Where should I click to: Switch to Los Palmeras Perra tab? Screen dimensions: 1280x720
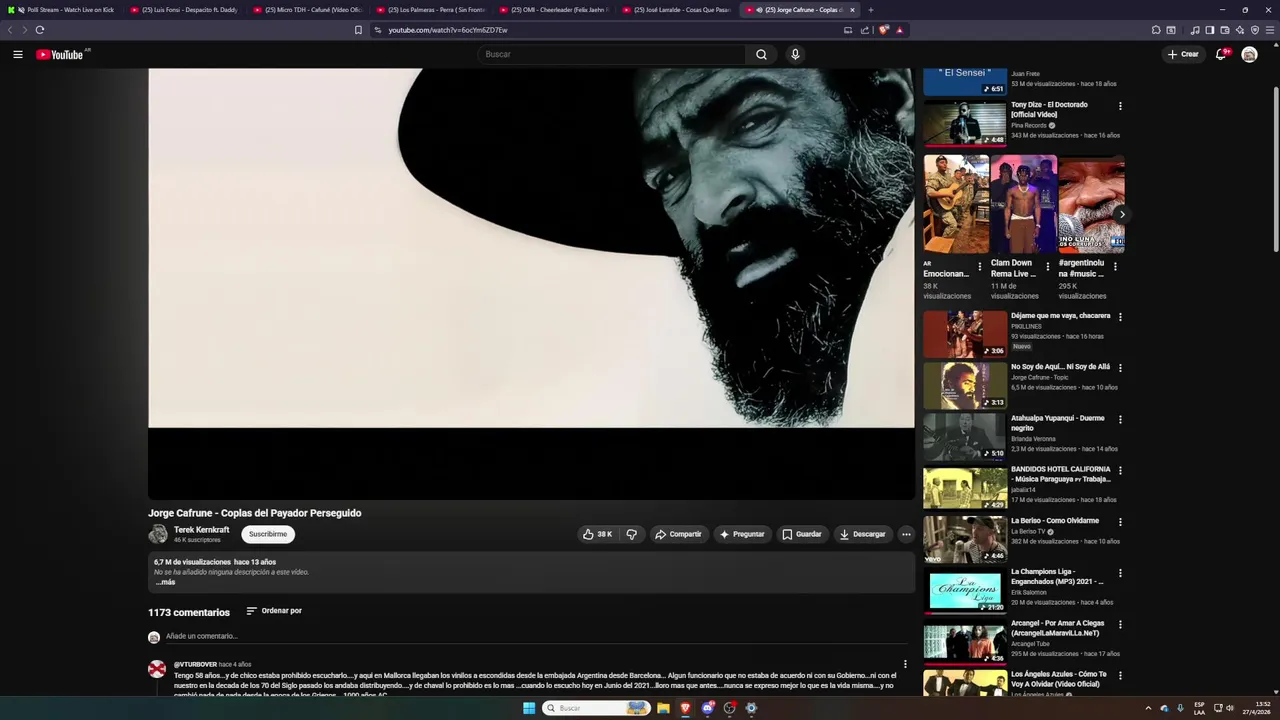(430, 10)
